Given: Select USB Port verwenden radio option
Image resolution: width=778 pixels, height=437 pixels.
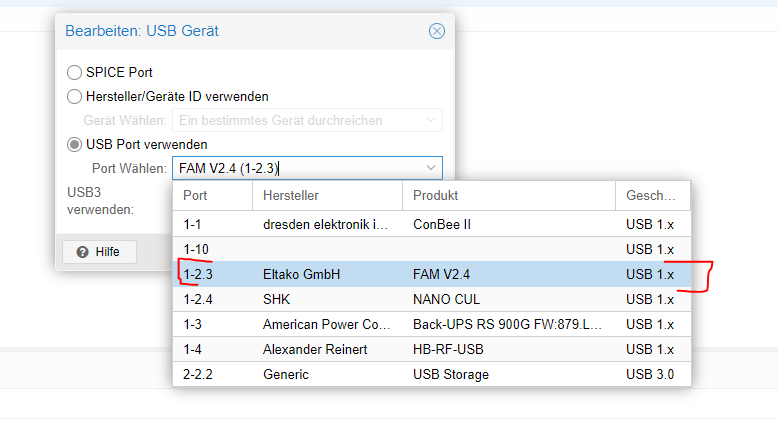Looking at the screenshot, I should pos(75,145).
